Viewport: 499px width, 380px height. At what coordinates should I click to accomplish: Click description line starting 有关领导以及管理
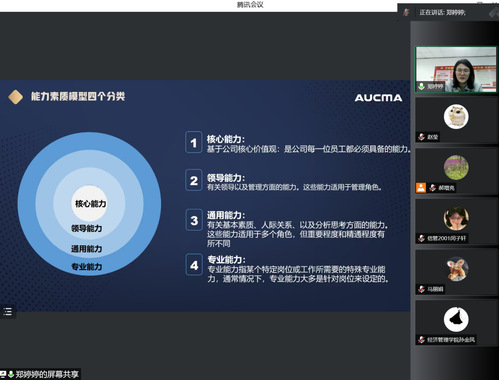(x=294, y=187)
